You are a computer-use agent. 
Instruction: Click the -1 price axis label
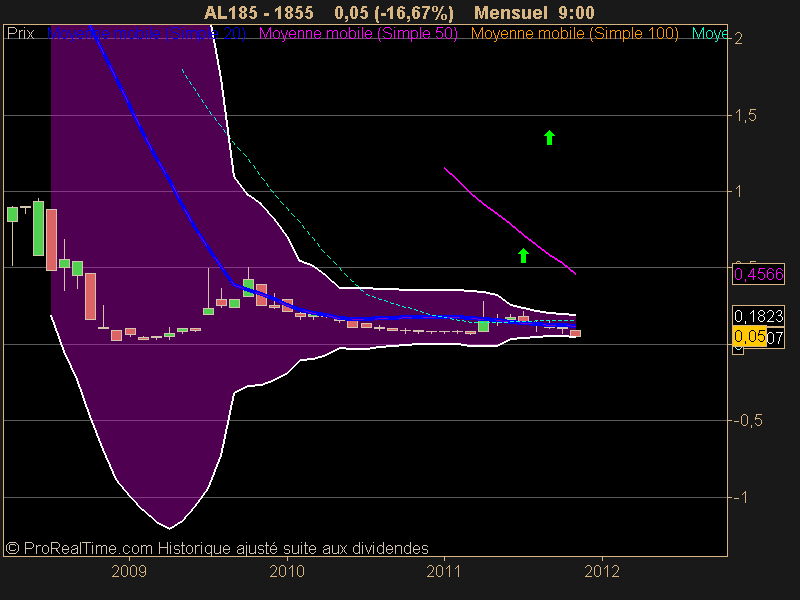coord(741,497)
